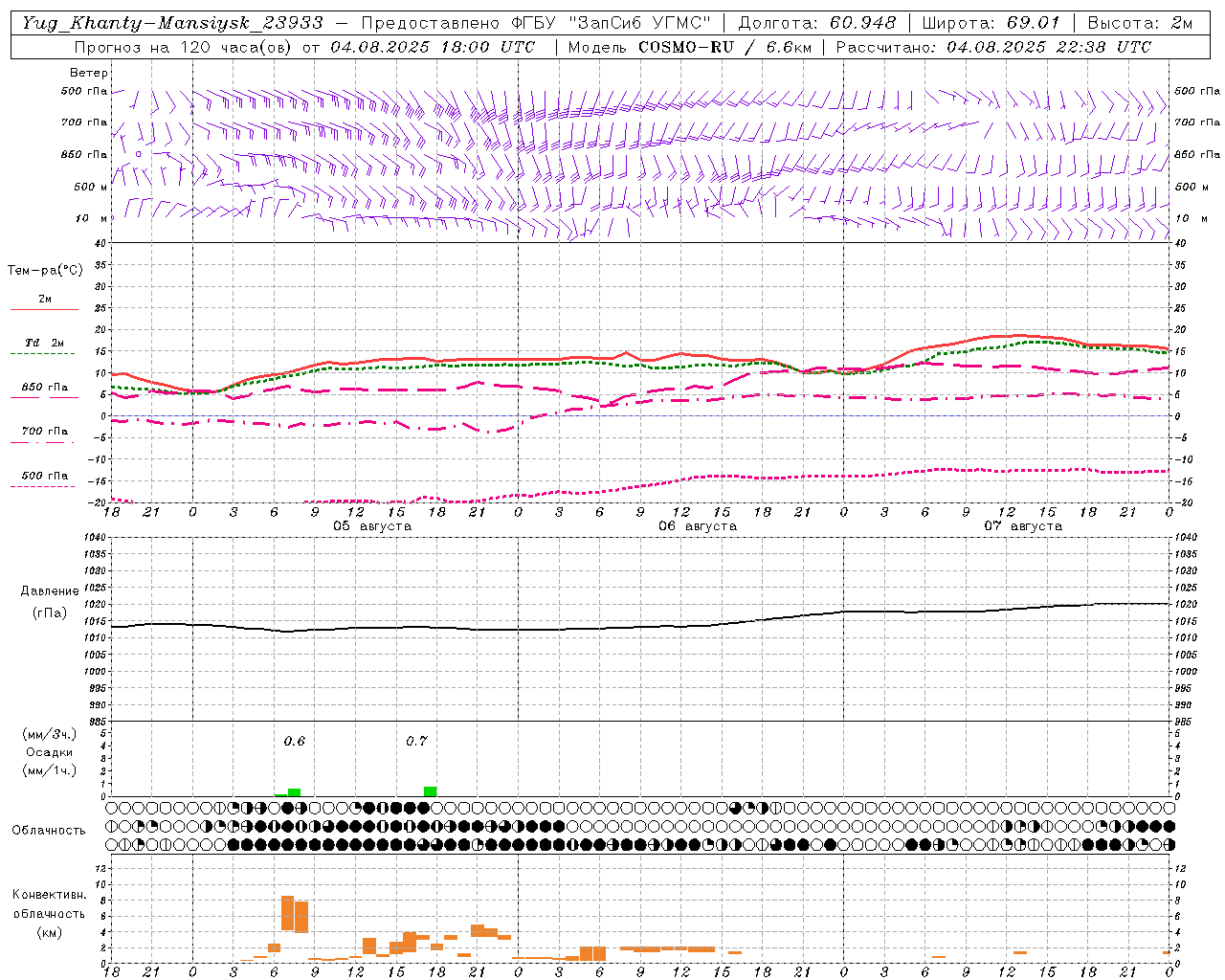This screenshot has height=980, width=1225.
Task: Click the 07 августа date label
Action: [x=1023, y=526]
